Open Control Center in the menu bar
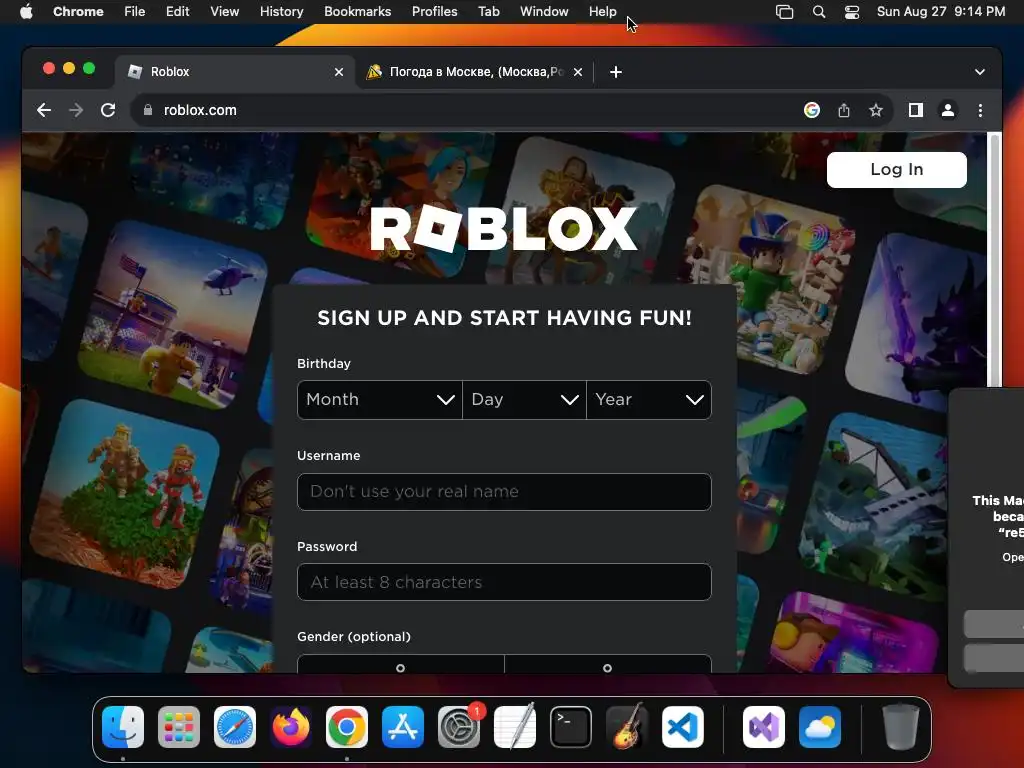 pyautogui.click(x=852, y=12)
